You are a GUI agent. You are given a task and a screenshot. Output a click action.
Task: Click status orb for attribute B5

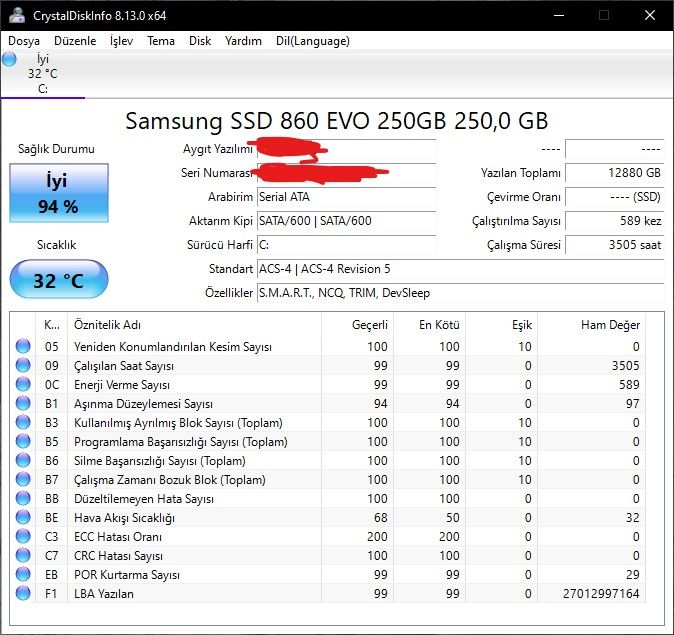click(x=23, y=442)
